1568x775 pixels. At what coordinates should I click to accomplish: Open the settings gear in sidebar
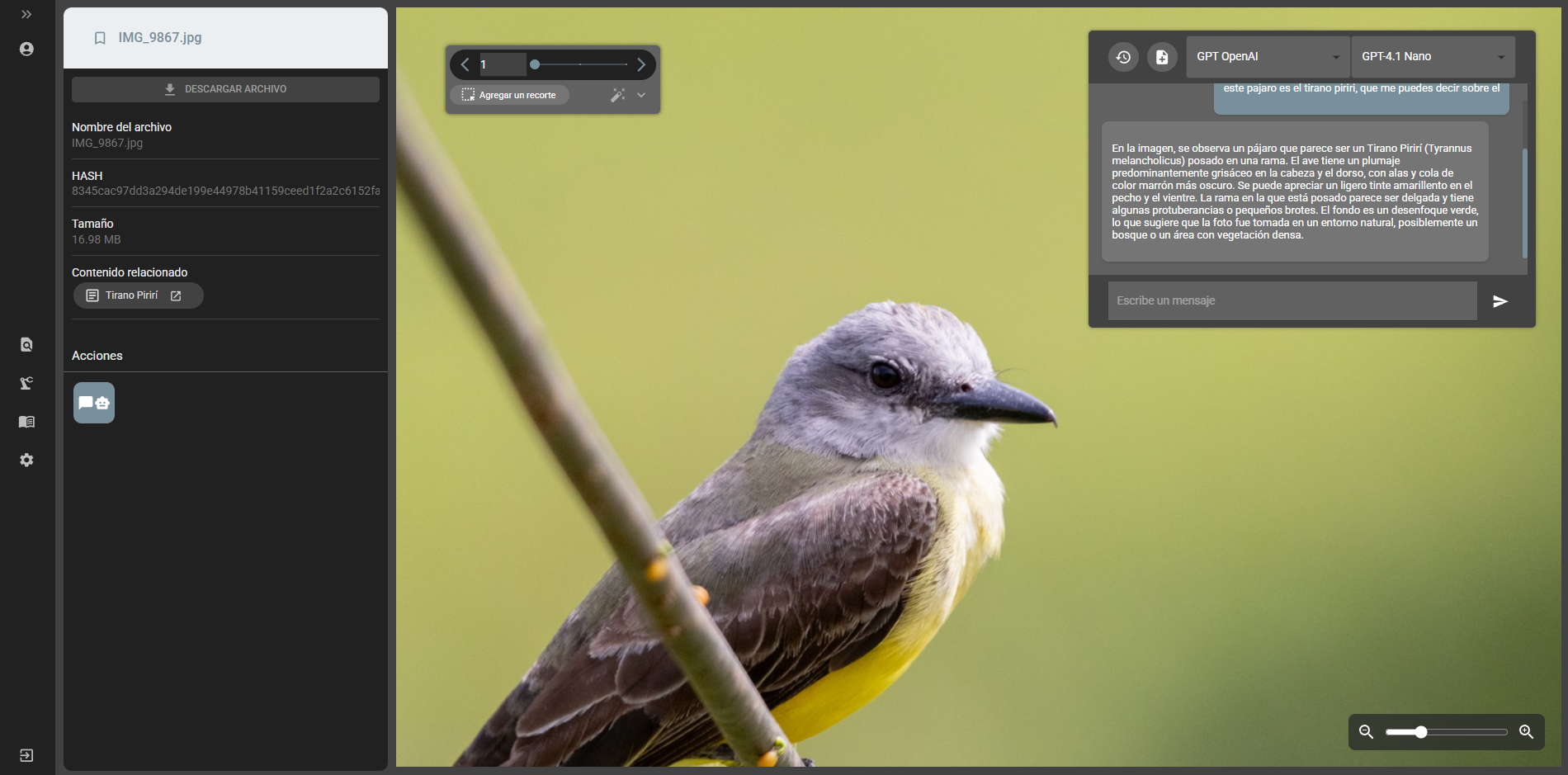[x=26, y=460]
